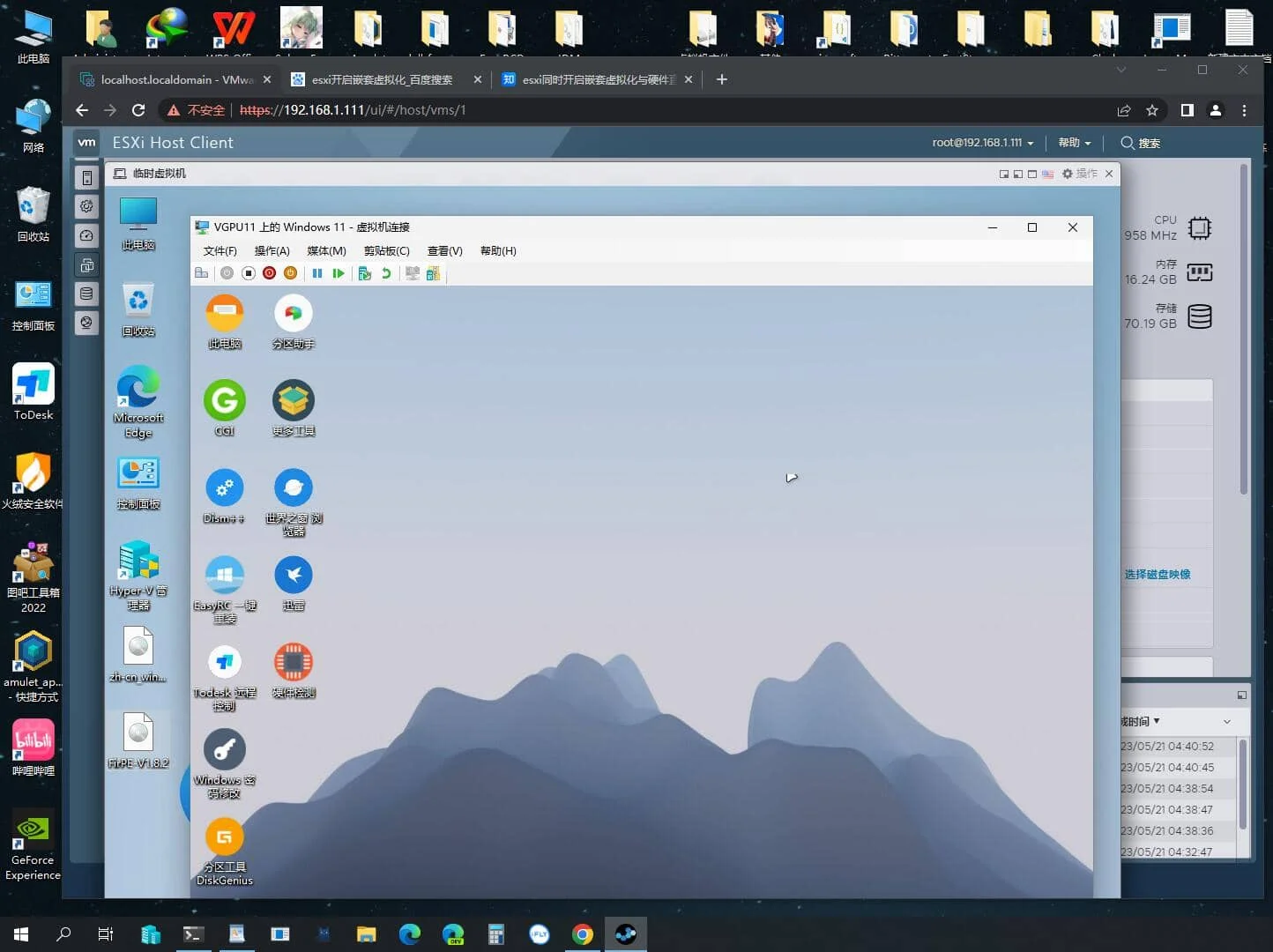Open the 媒体(M) menu in VM connection

coord(326,251)
